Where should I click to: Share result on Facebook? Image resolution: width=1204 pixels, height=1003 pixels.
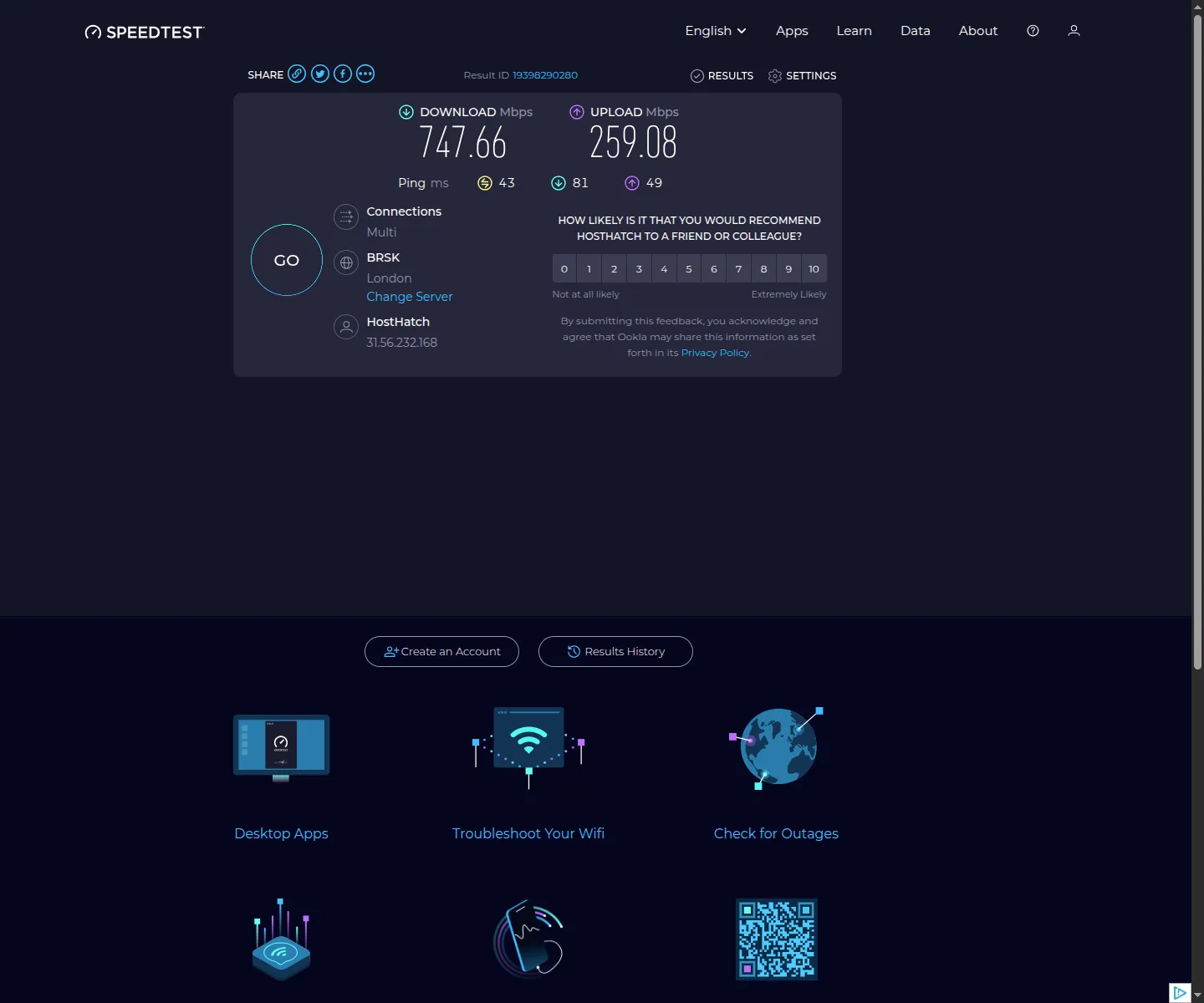343,74
